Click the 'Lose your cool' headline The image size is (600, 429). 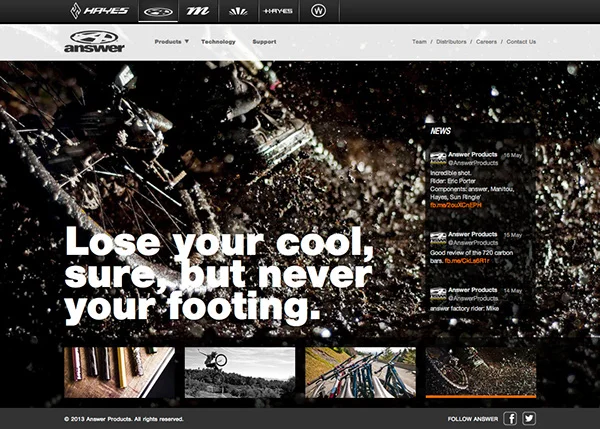[x=219, y=276]
